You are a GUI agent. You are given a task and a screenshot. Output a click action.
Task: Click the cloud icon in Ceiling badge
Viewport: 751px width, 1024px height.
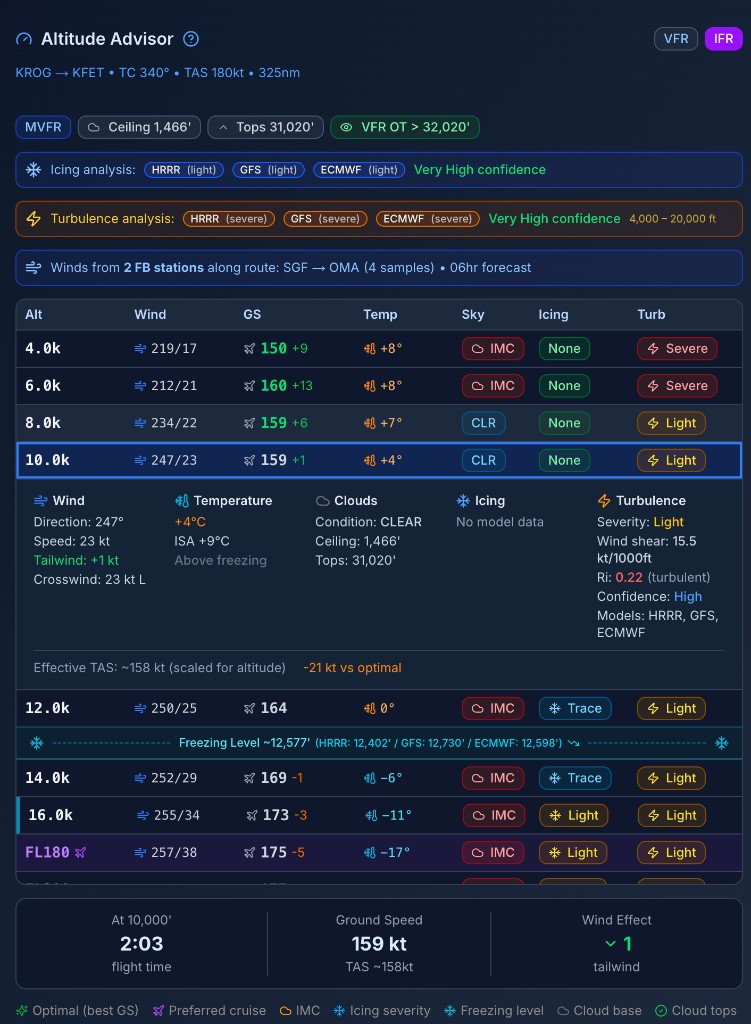[x=94, y=127]
